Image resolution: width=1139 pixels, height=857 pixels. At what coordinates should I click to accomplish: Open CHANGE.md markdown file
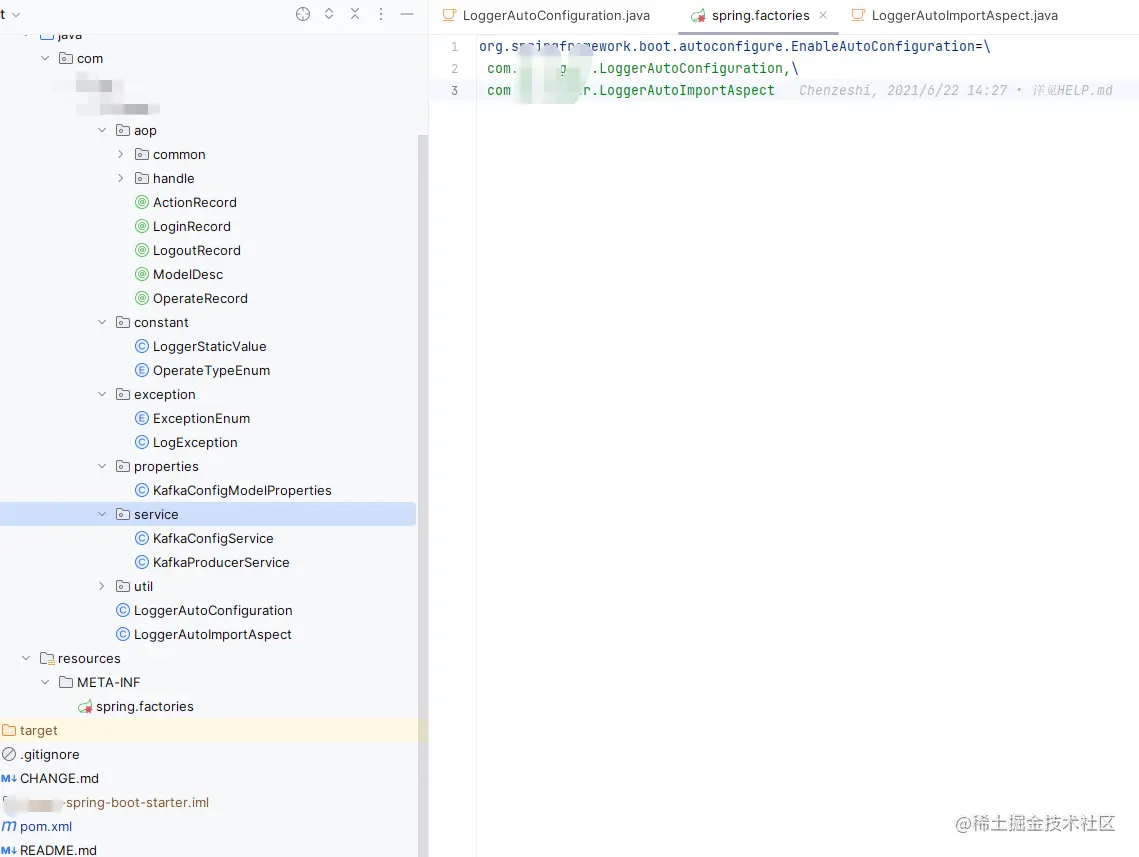[59, 777]
